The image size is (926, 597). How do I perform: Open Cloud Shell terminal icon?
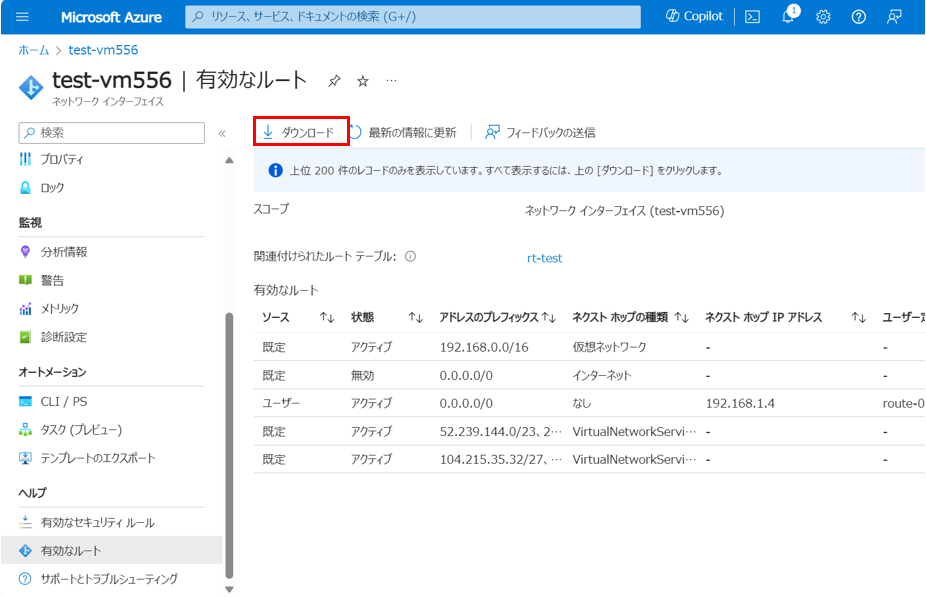[752, 17]
